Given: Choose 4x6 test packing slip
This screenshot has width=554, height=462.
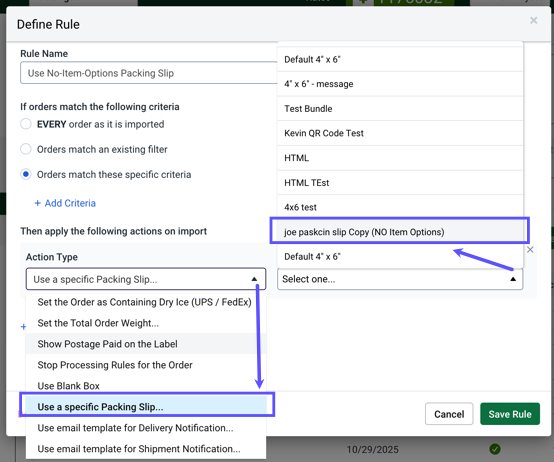Looking at the screenshot, I should [x=400, y=207].
